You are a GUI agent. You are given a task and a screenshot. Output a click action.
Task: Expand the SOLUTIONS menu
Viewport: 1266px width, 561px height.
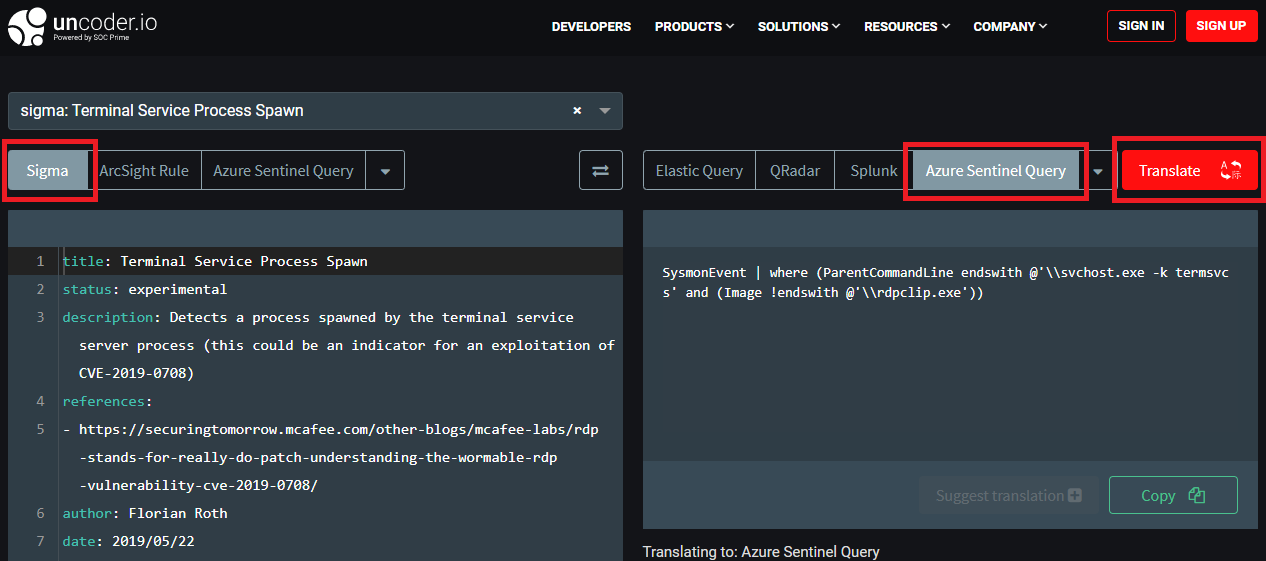(798, 26)
